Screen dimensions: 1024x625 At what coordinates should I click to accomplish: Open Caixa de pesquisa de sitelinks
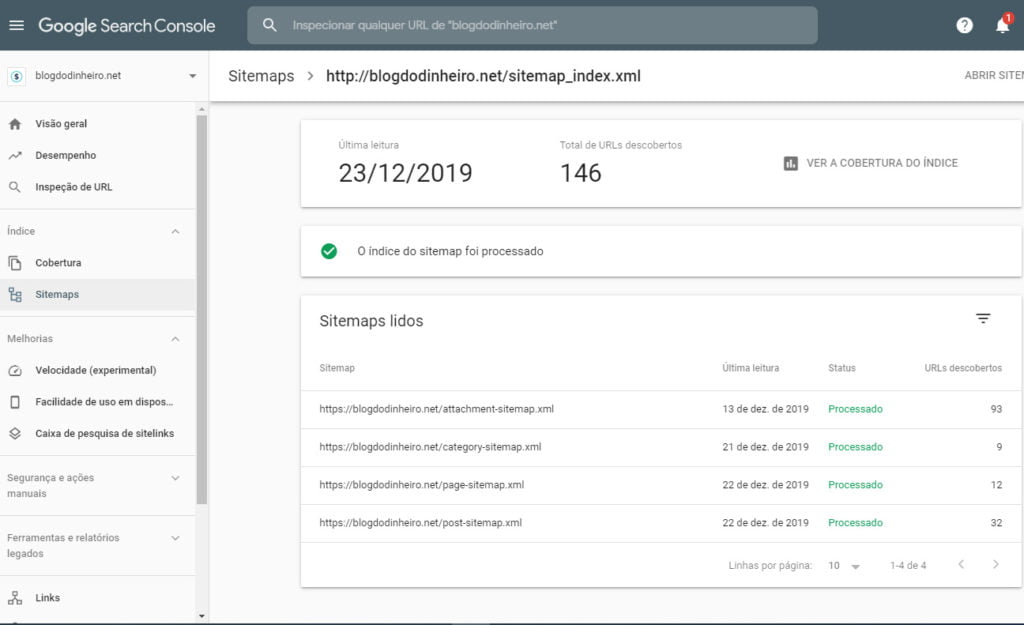point(98,434)
